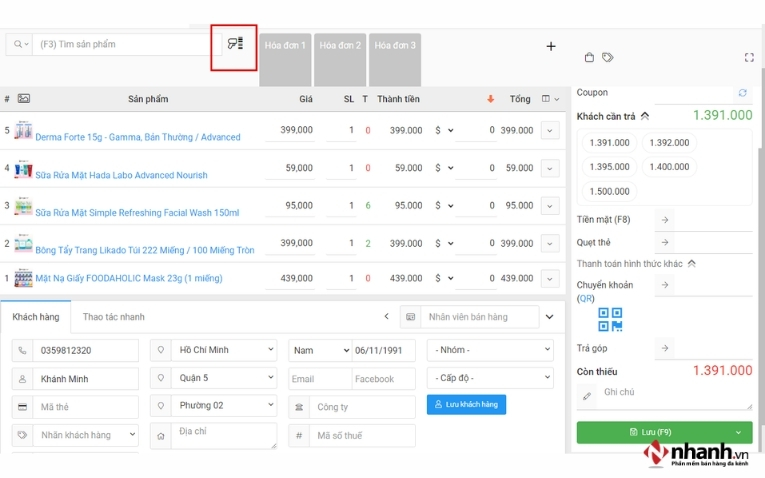Expand row options for Derma Forte 15g
The image size is (765, 478).
[550, 130]
